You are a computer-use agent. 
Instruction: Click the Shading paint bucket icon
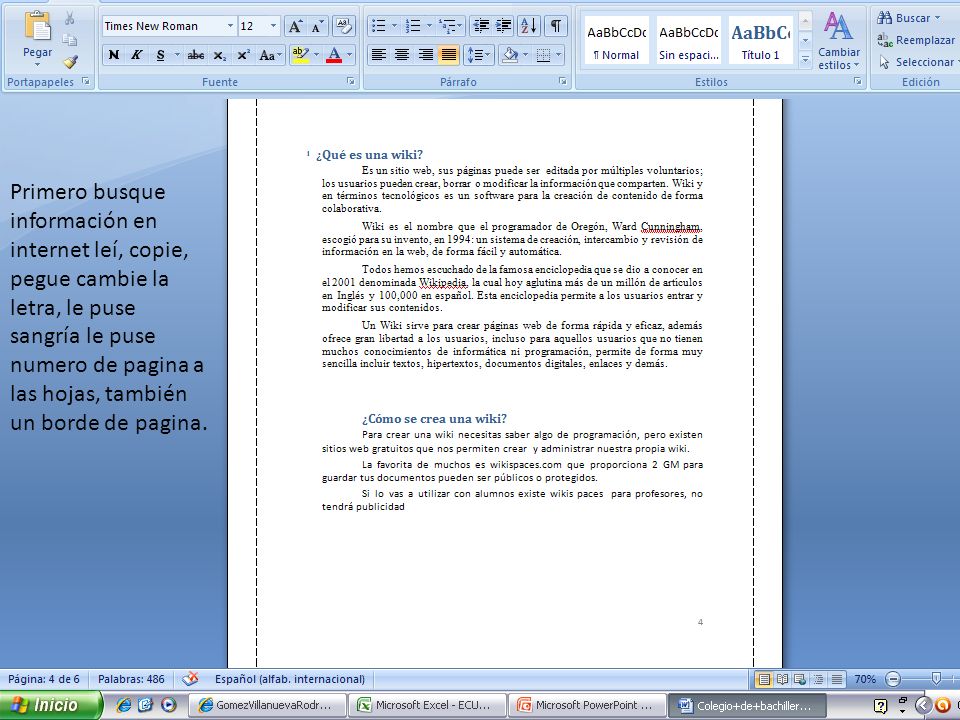510,55
